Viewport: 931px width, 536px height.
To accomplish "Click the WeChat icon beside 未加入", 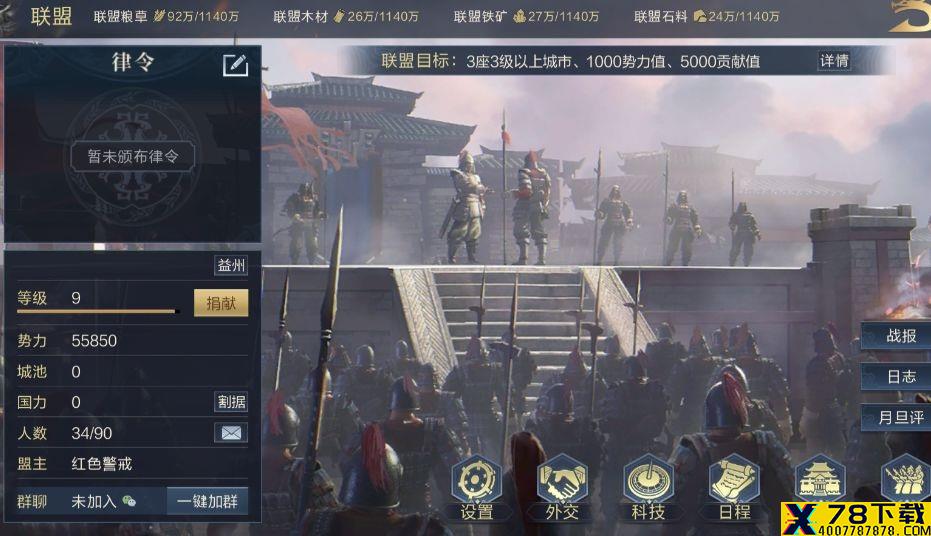I will point(129,502).
